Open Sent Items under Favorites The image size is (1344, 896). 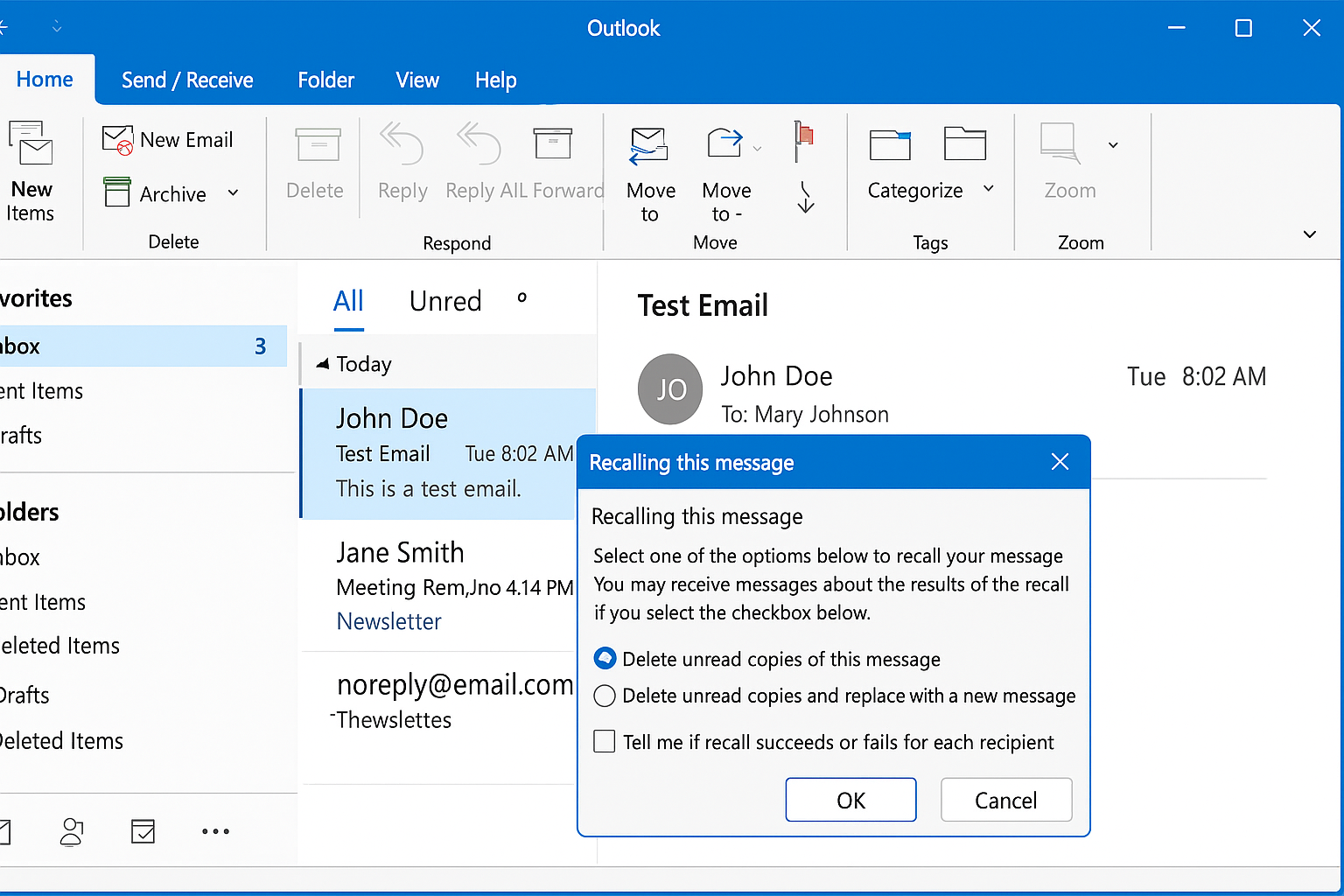[42, 391]
